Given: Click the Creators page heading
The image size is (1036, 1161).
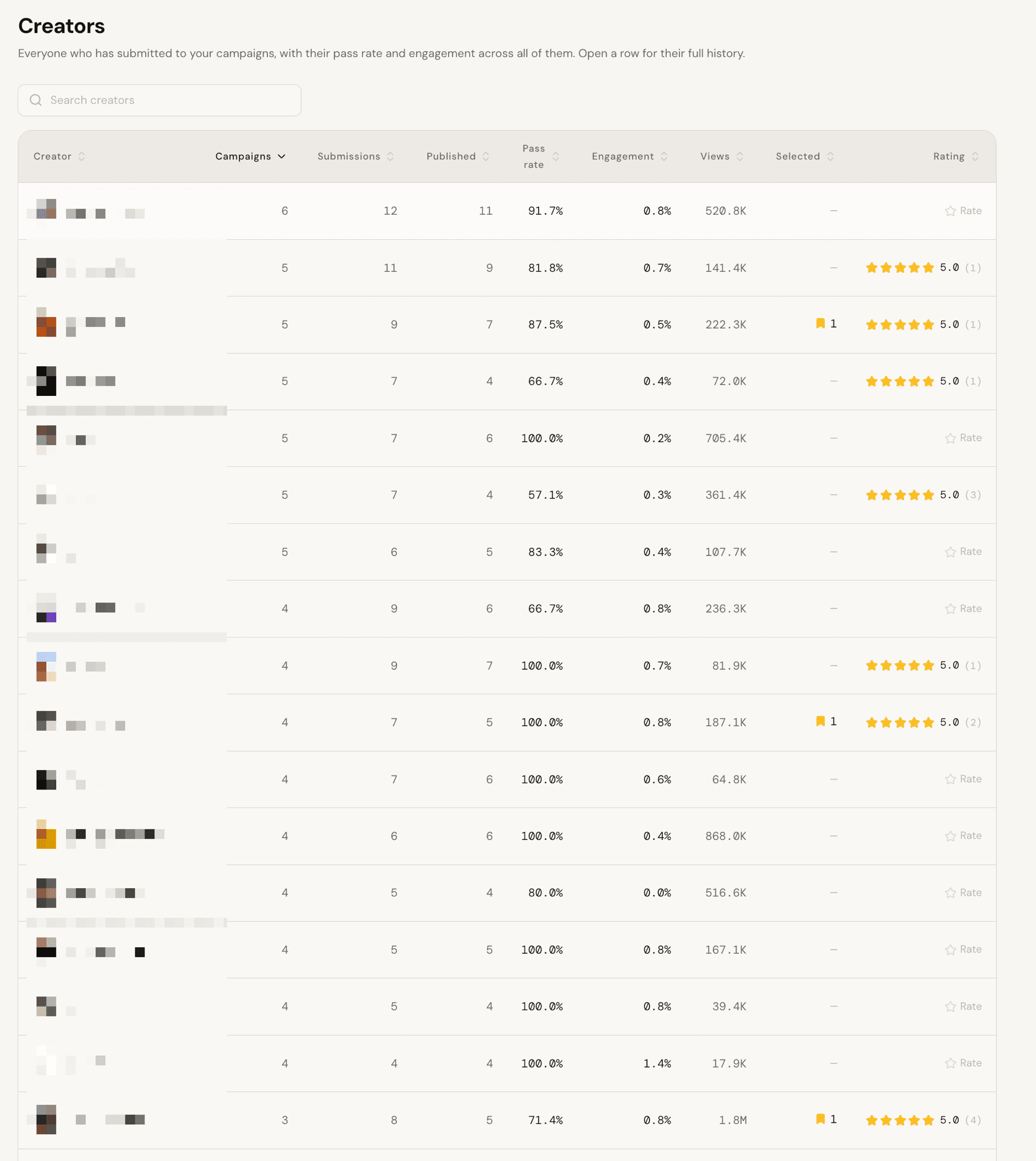Looking at the screenshot, I should [62, 26].
